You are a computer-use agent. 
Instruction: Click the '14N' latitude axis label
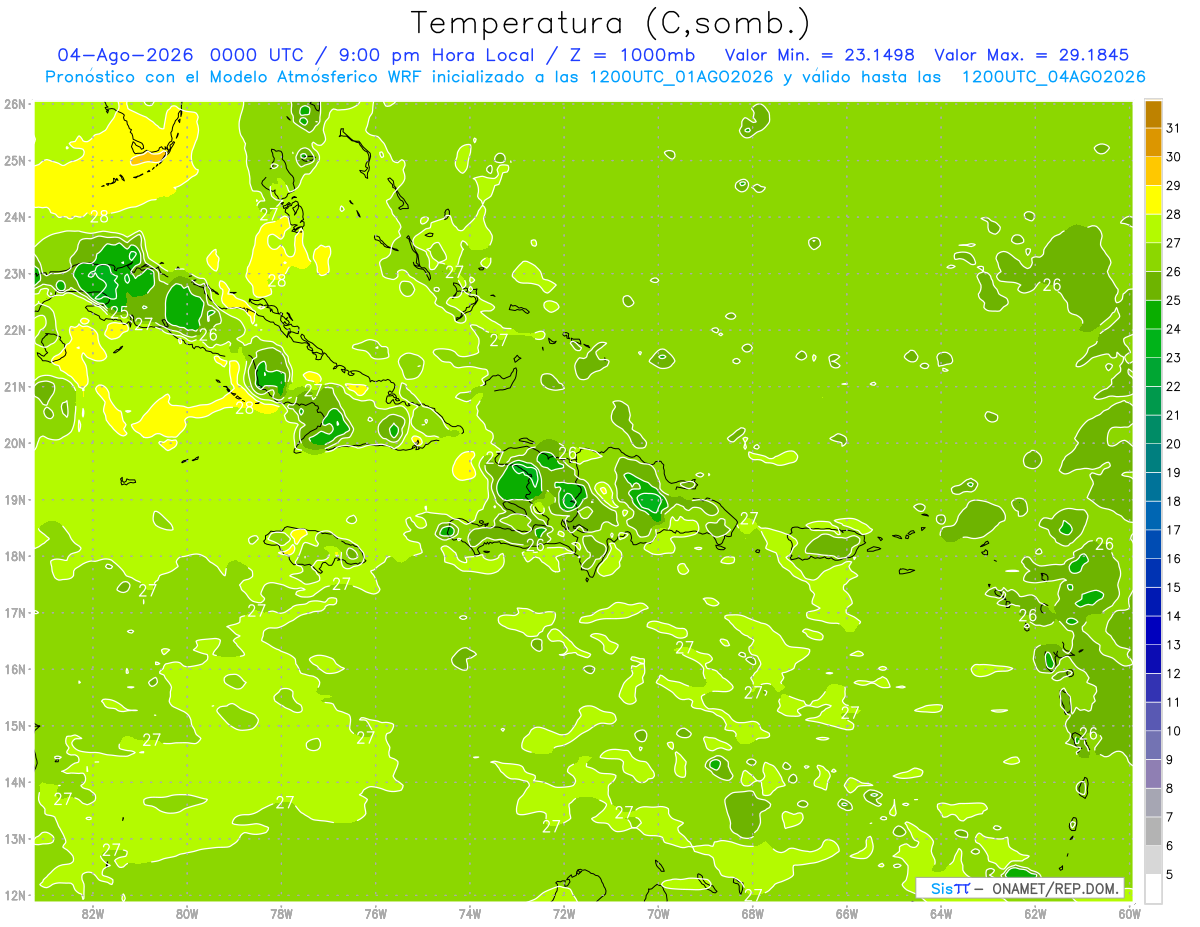coord(15,782)
